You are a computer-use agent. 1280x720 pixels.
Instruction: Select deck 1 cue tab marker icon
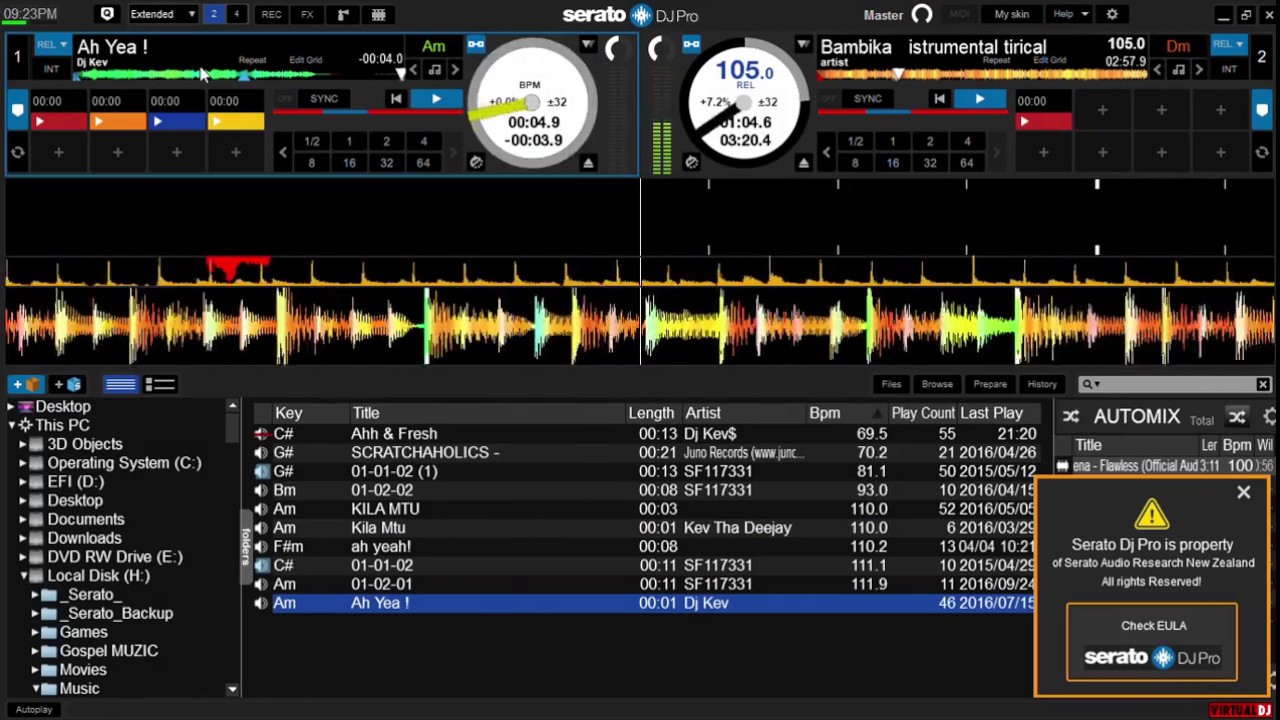[17, 110]
